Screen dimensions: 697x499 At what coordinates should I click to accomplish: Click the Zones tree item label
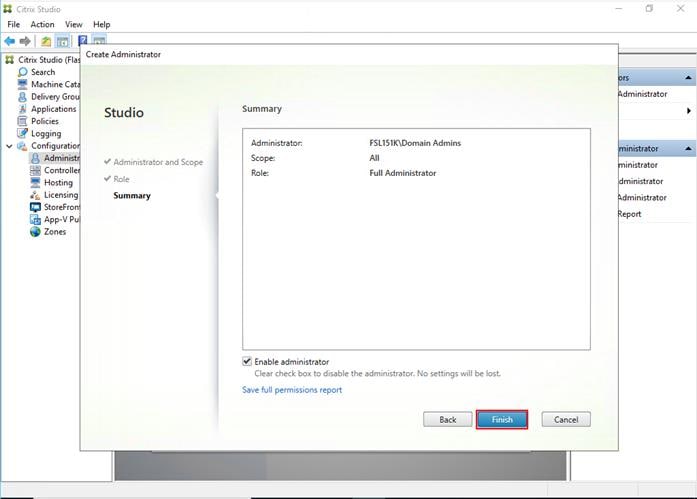55,232
